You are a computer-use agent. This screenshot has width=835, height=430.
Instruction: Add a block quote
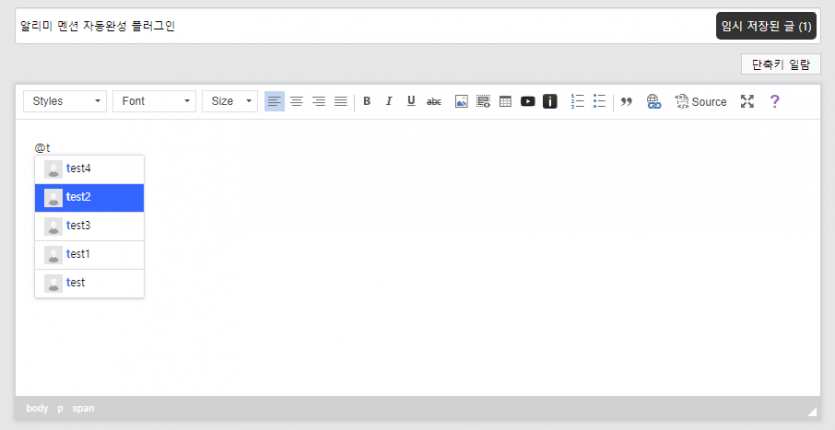(627, 101)
